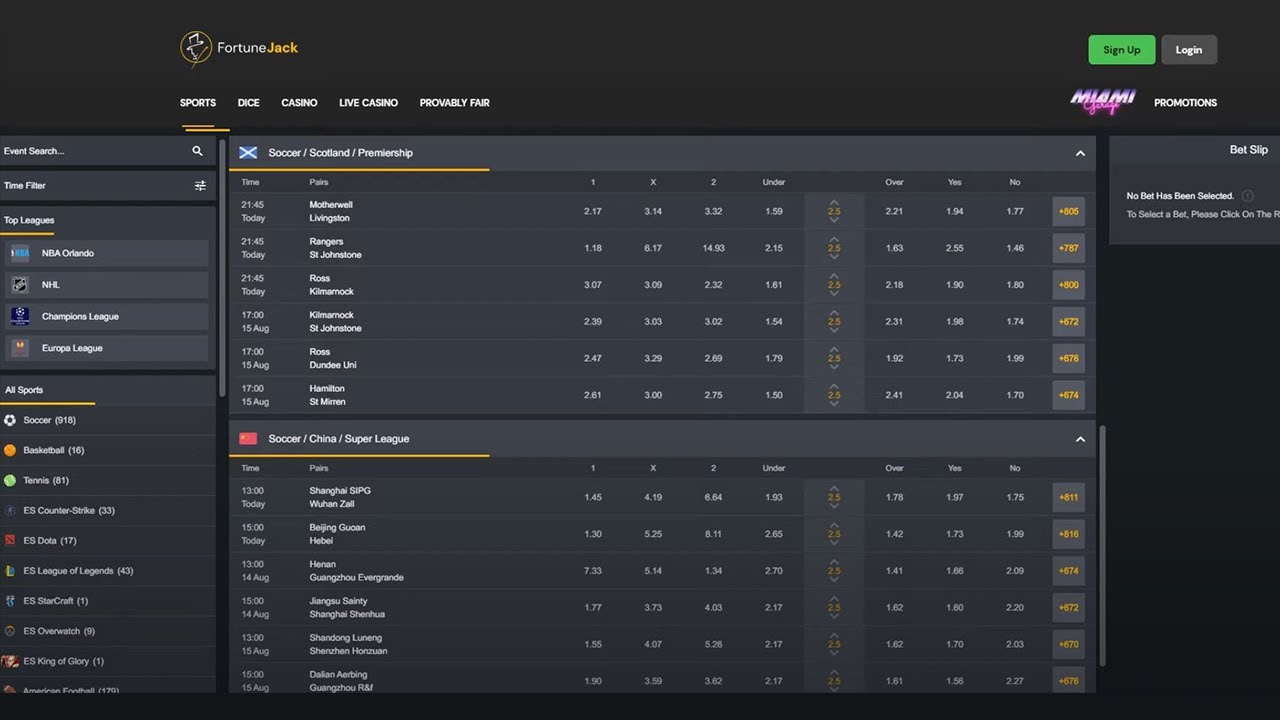Select No 1.74 for Kilmarnock vs St Johnstone

[x=1015, y=322]
